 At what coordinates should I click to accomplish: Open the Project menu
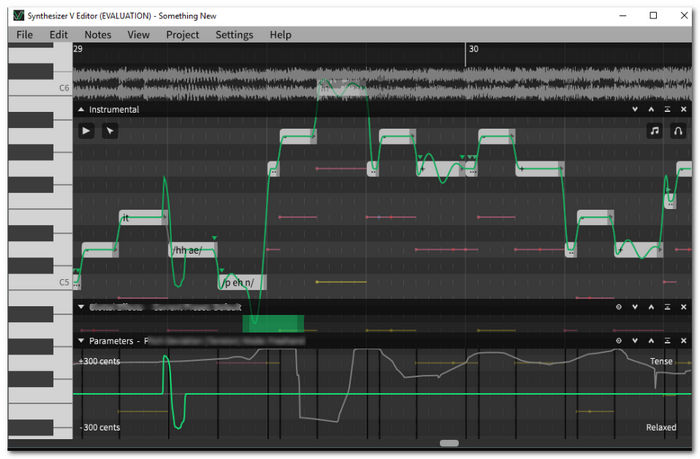(182, 34)
